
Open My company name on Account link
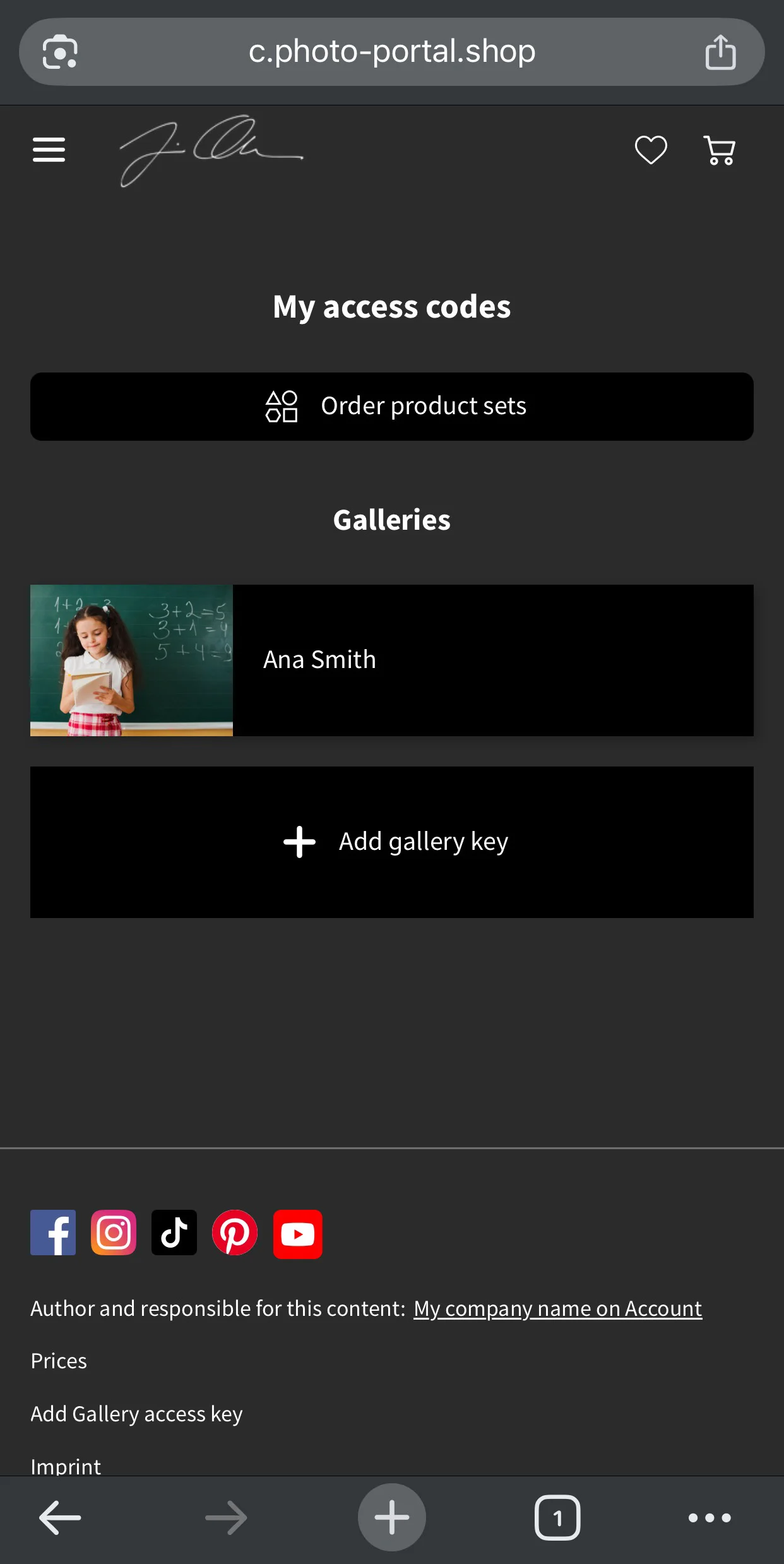point(557,1308)
